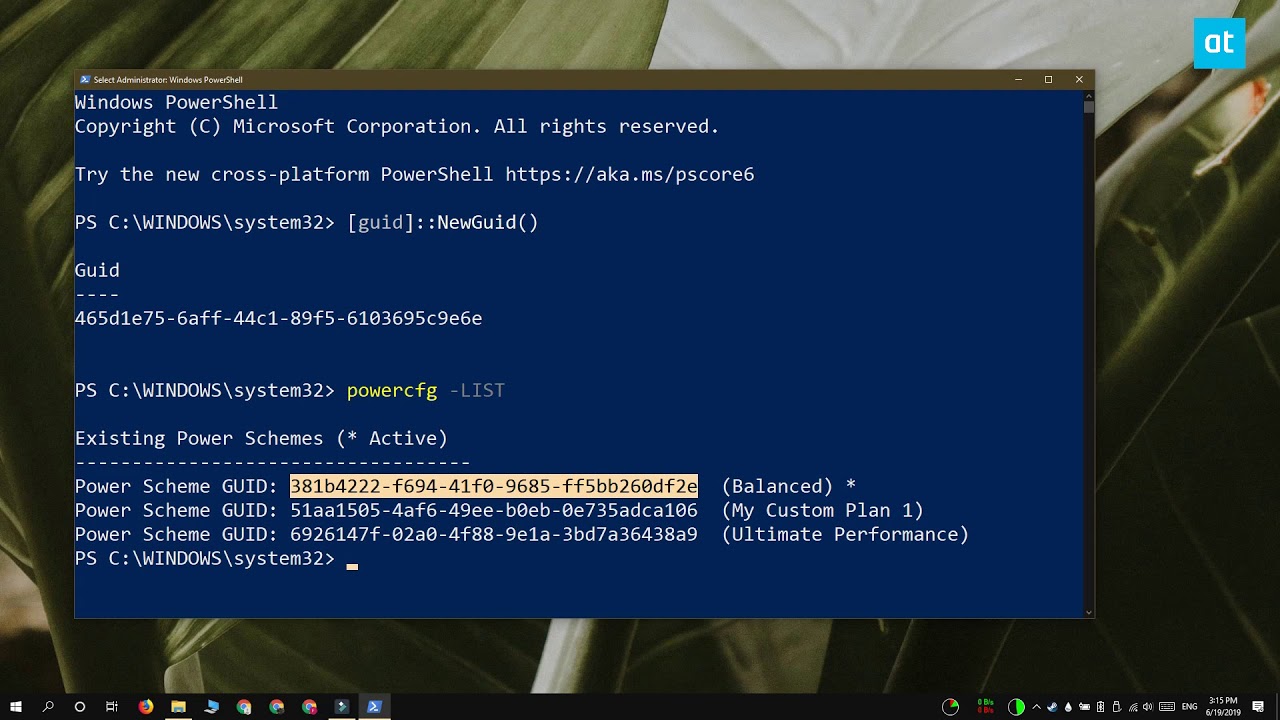The image size is (1280, 720).
Task: Open the Action Center notifications
Action: [x=1258, y=707]
